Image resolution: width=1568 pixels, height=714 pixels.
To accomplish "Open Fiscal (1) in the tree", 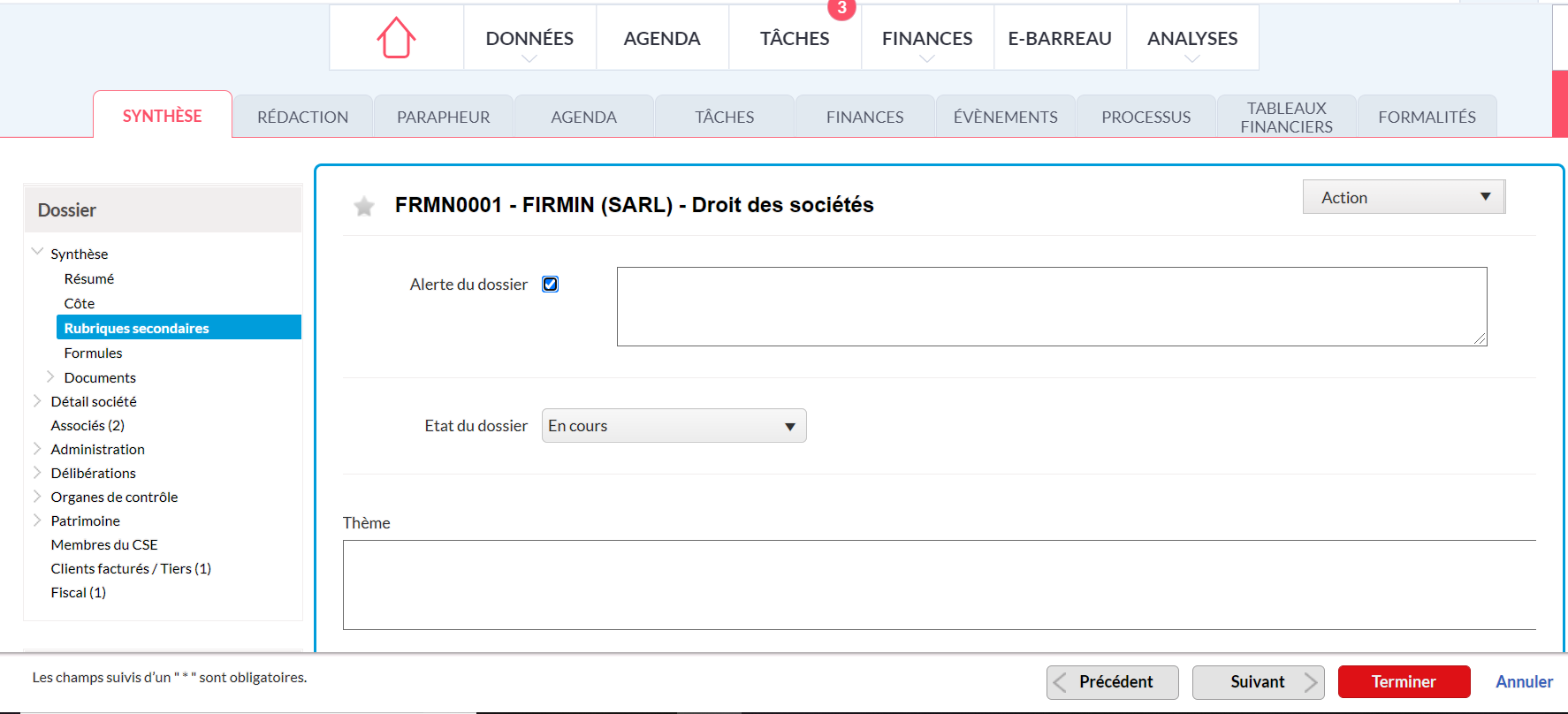I will pyautogui.click(x=78, y=592).
